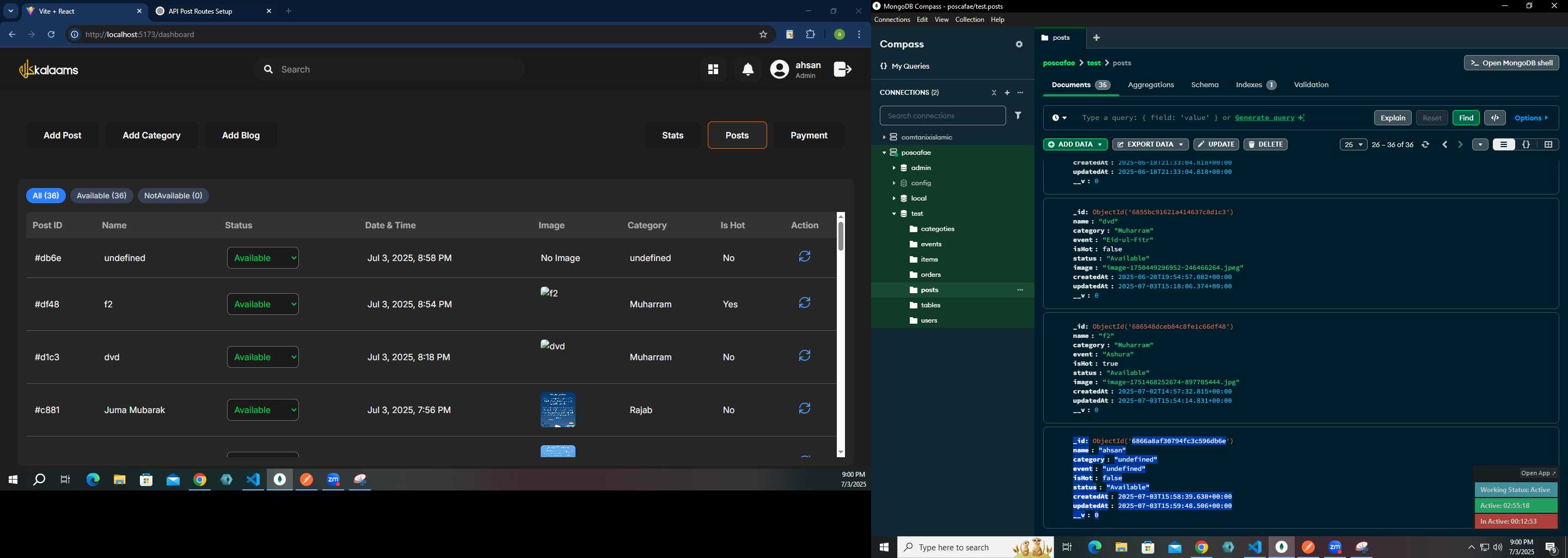This screenshot has height=558, width=1568.
Task: Click the refresh action icon for Juma Mubarak
Action: coord(805,409)
